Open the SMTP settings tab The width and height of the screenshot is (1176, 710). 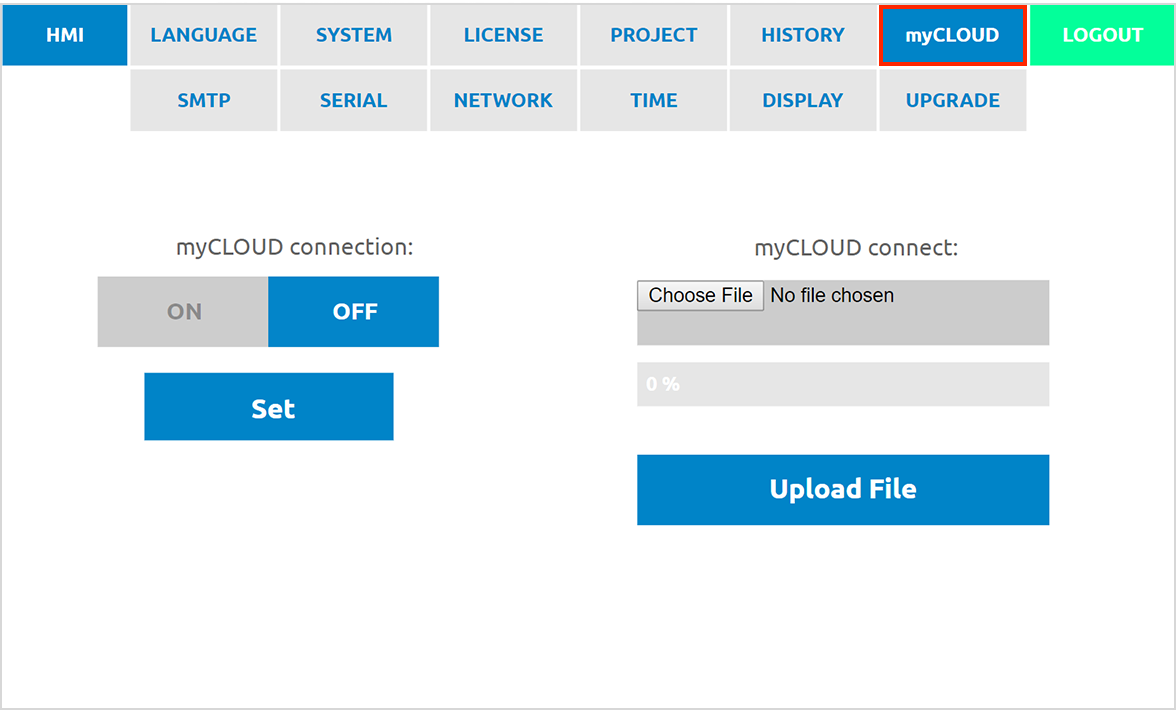(203, 100)
